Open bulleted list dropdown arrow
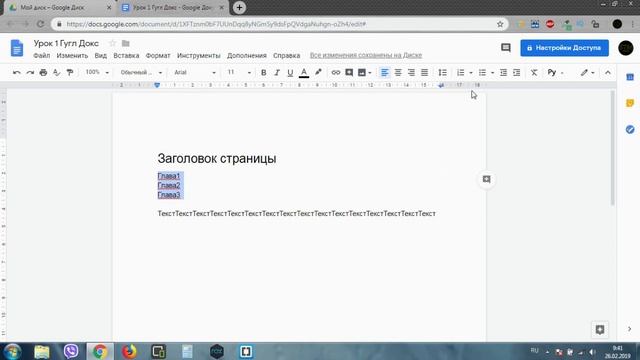The width and height of the screenshot is (640, 360). click(492, 73)
